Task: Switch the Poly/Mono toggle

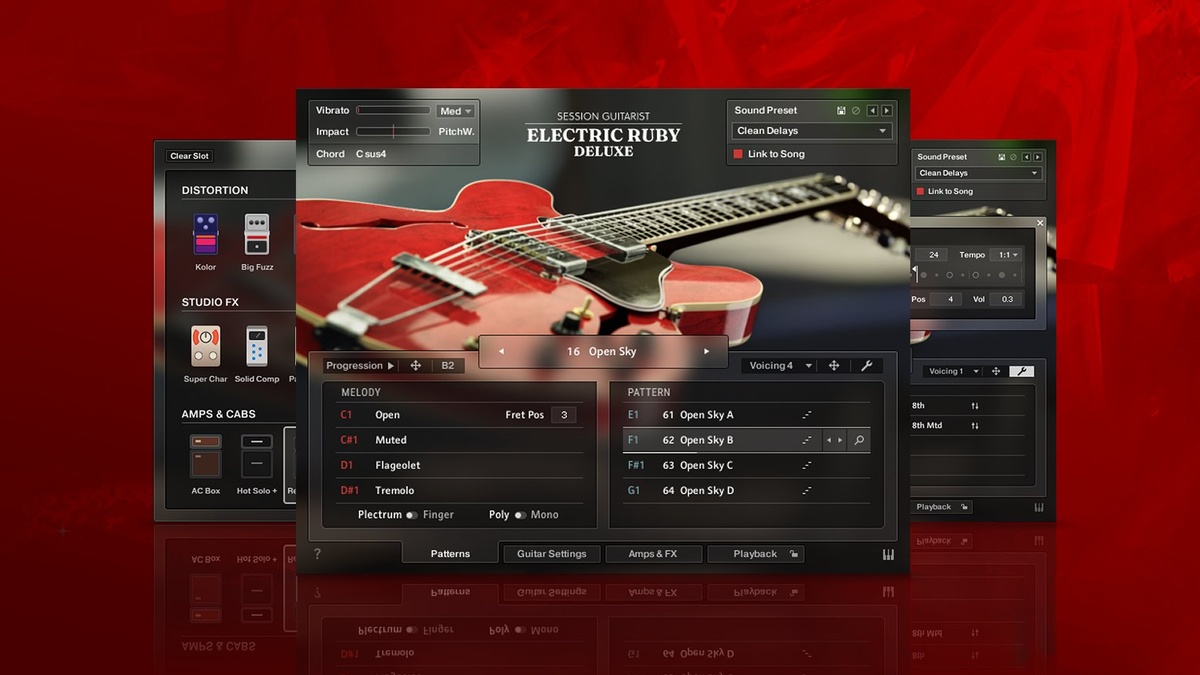Action: tap(520, 515)
